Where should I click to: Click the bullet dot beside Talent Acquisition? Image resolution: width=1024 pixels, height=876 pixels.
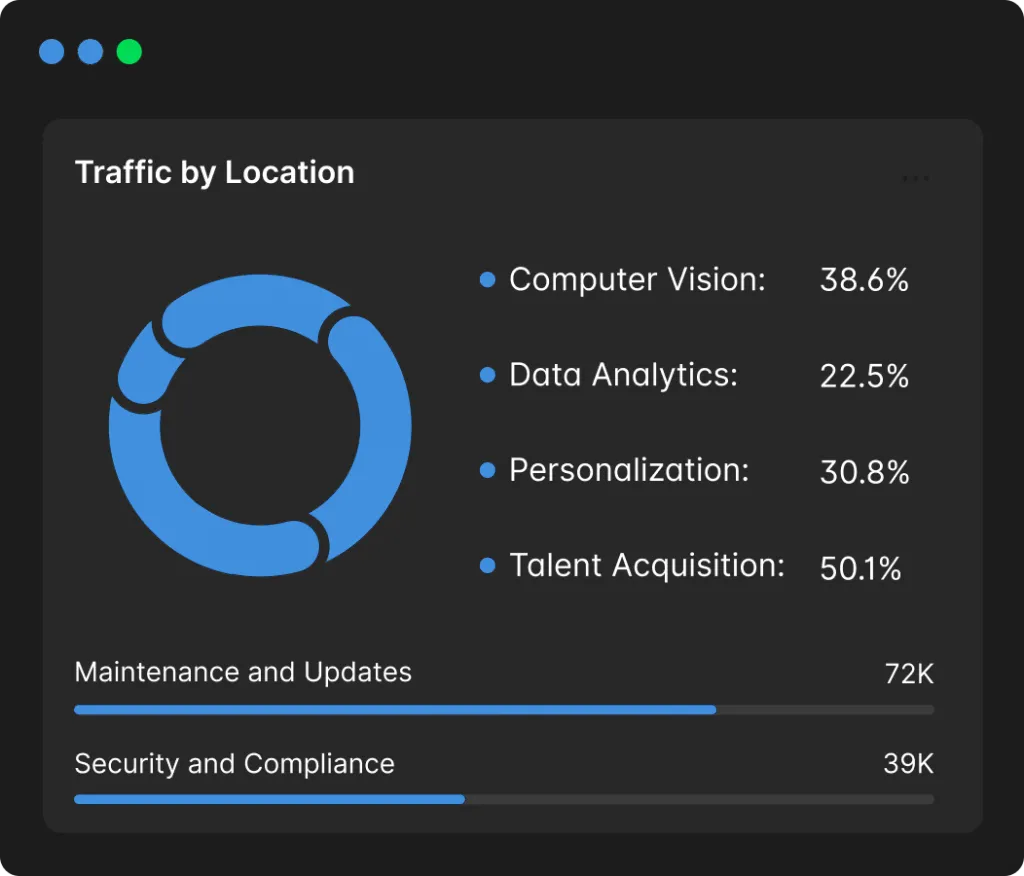488,566
